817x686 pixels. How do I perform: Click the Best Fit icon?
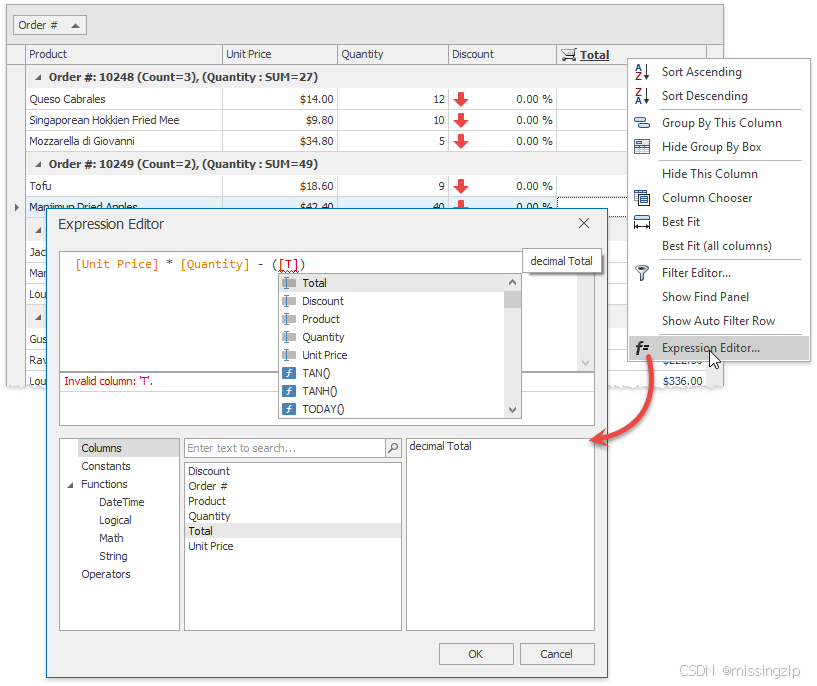tap(642, 222)
